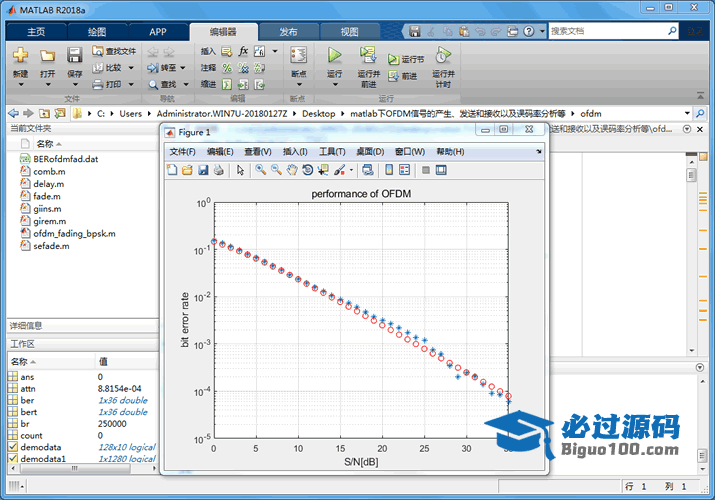
Task: Click the smart indent icon next to 缩进
Action: point(227,84)
